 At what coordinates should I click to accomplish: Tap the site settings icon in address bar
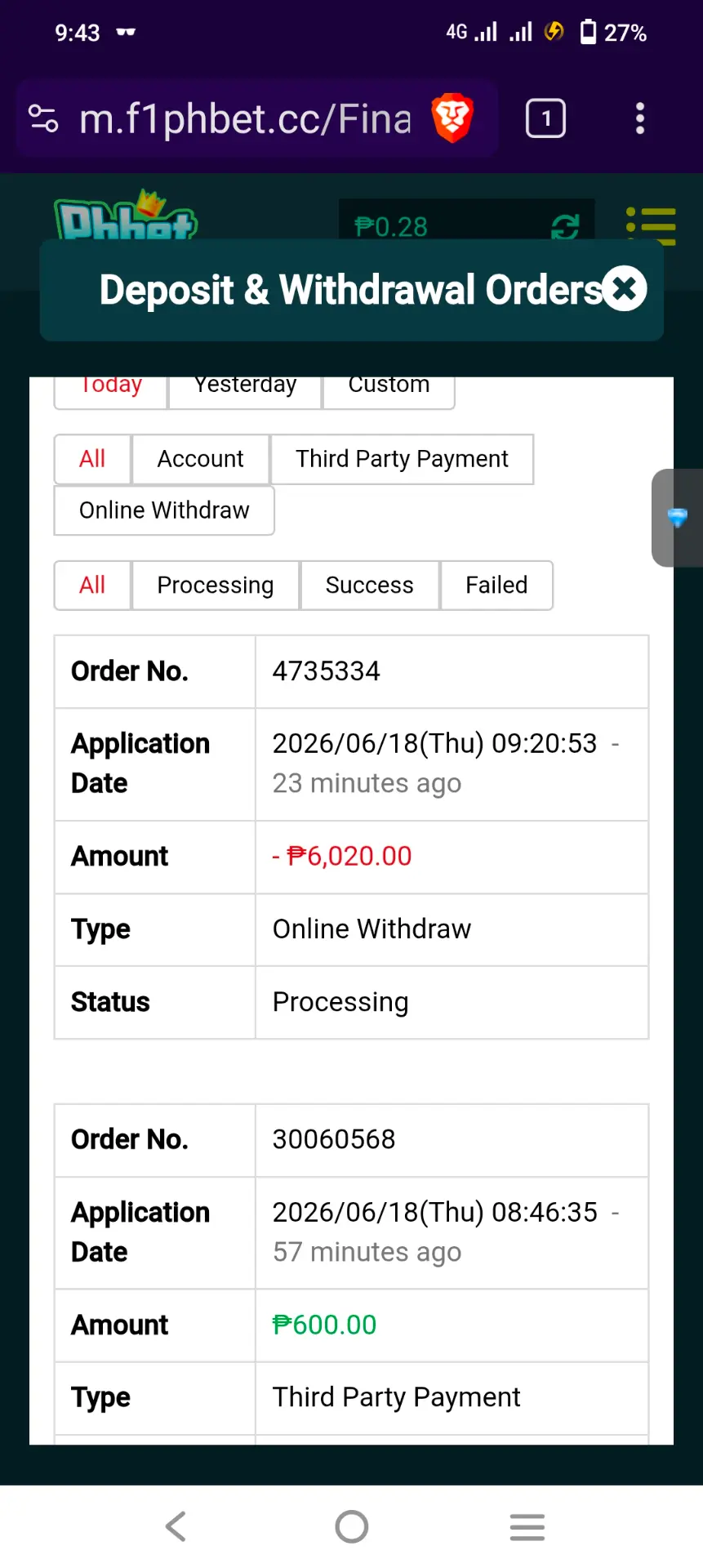click(43, 119)
